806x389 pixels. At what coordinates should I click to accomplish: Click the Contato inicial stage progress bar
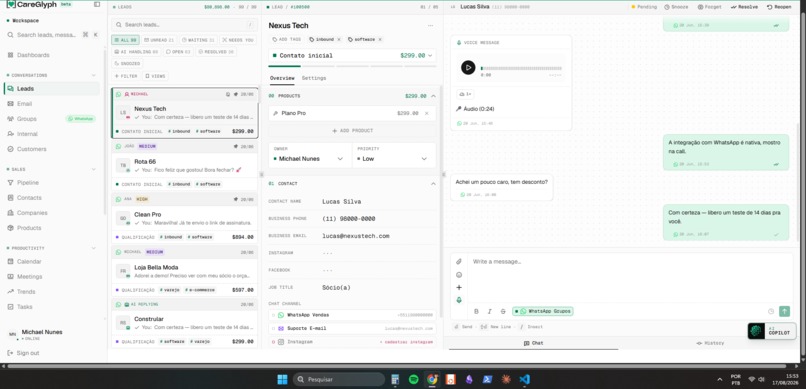(x=352, y=66)
